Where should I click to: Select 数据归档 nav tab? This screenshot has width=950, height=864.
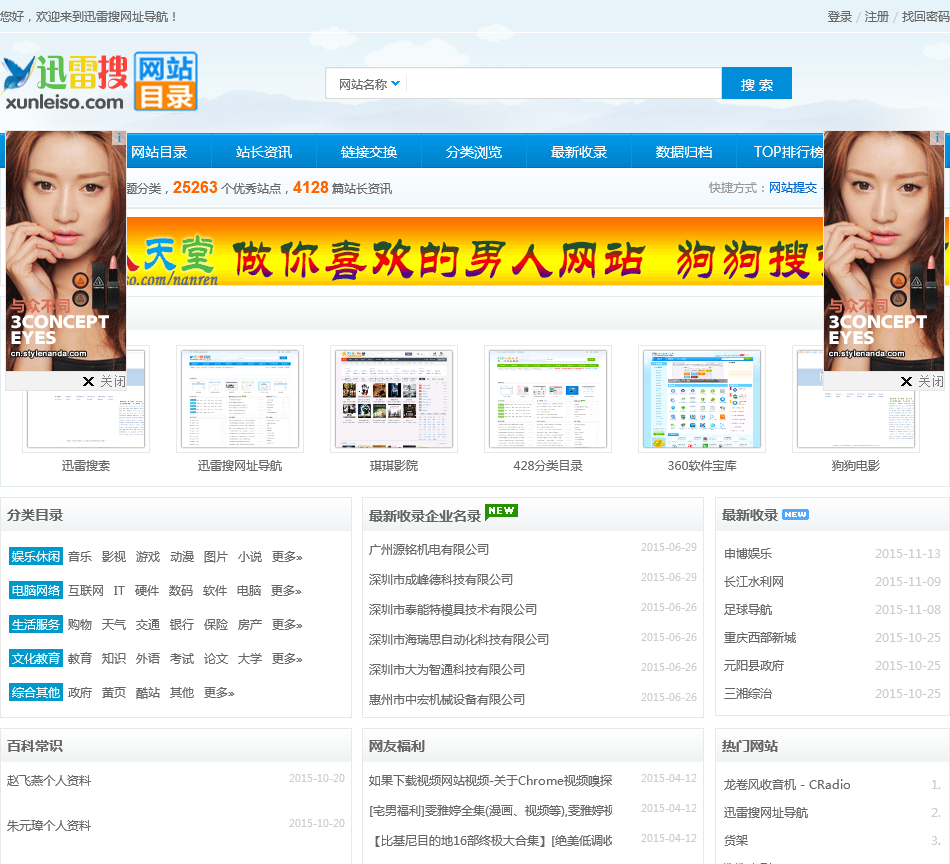point(683,151)
